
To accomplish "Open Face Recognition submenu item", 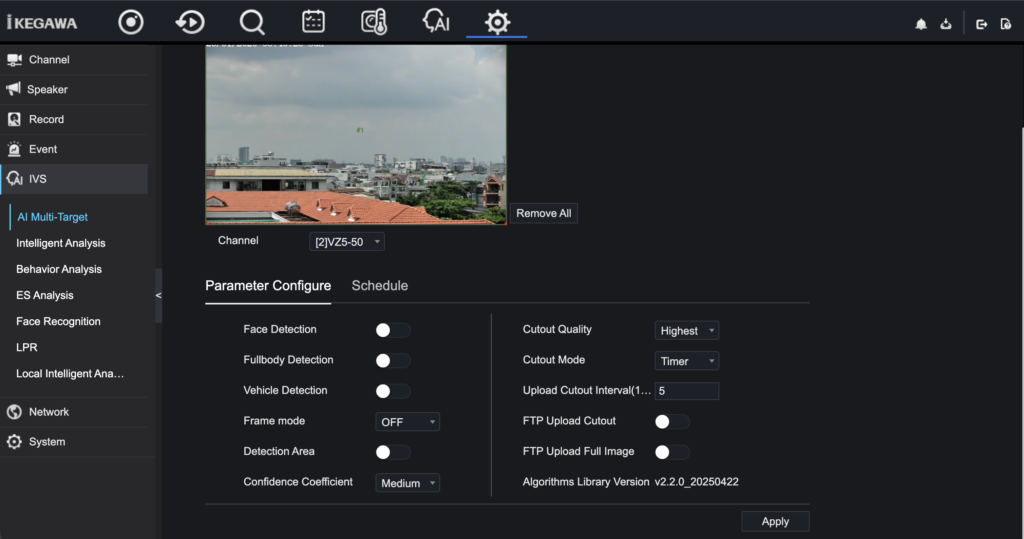I will click(x=58, y=321).
